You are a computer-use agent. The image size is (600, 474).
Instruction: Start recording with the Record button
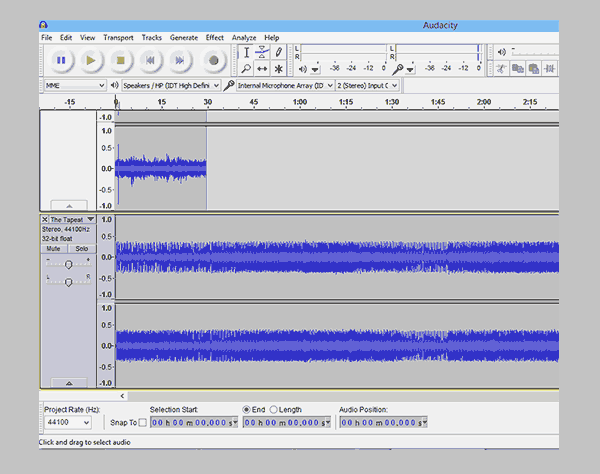[x=214, y=60]
